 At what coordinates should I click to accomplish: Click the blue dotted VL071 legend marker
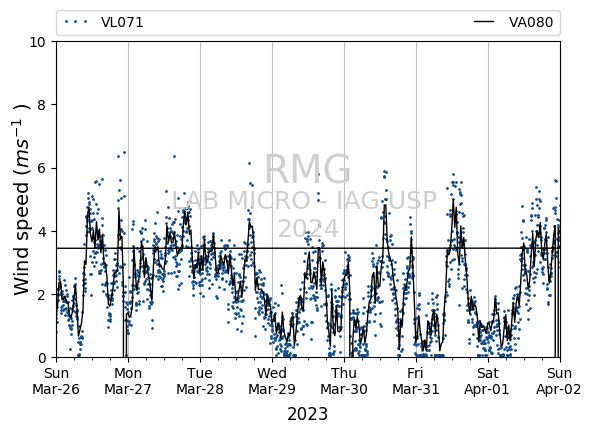point(76,22)
